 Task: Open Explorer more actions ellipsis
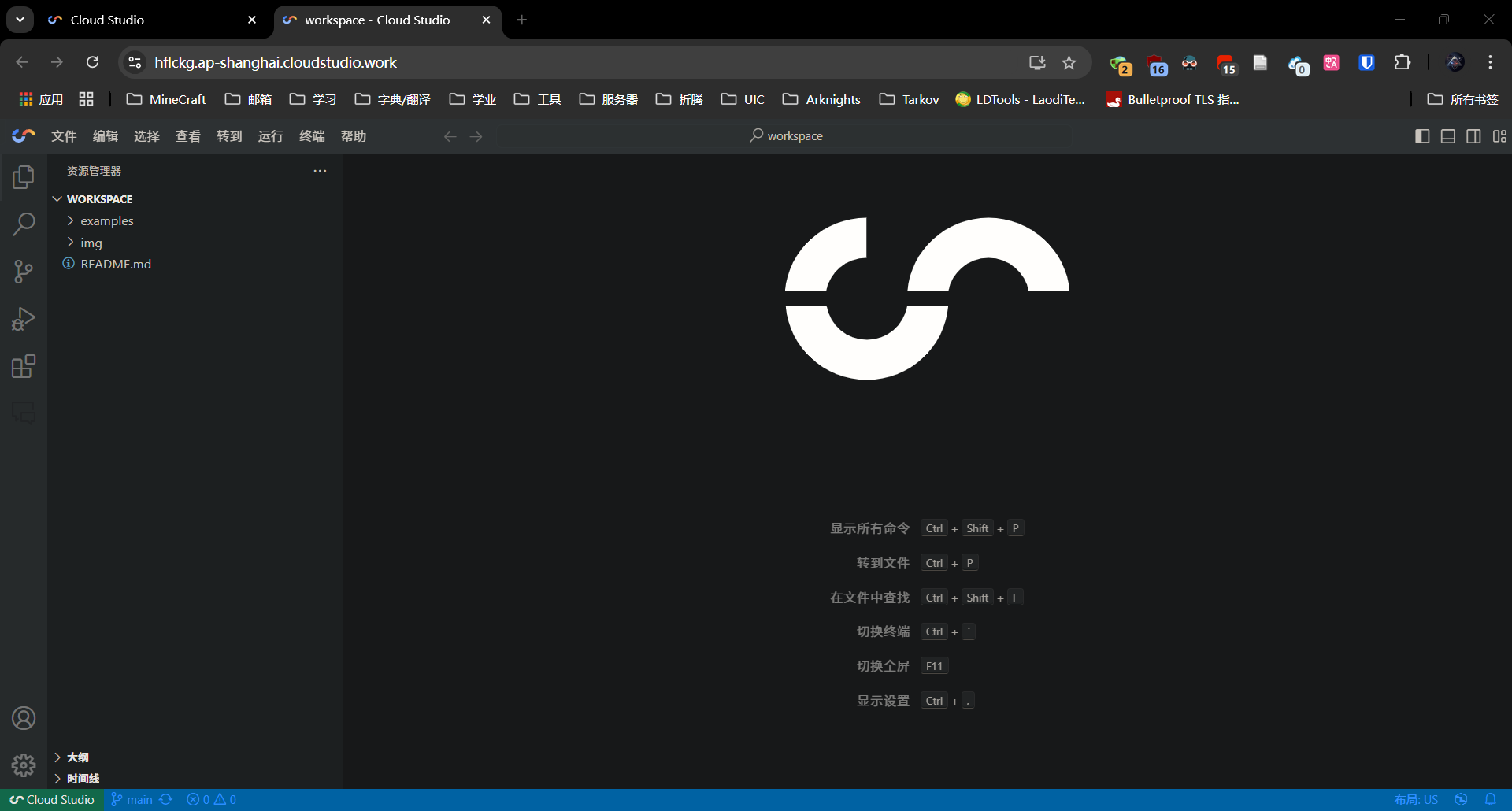(x=320, y=171)
